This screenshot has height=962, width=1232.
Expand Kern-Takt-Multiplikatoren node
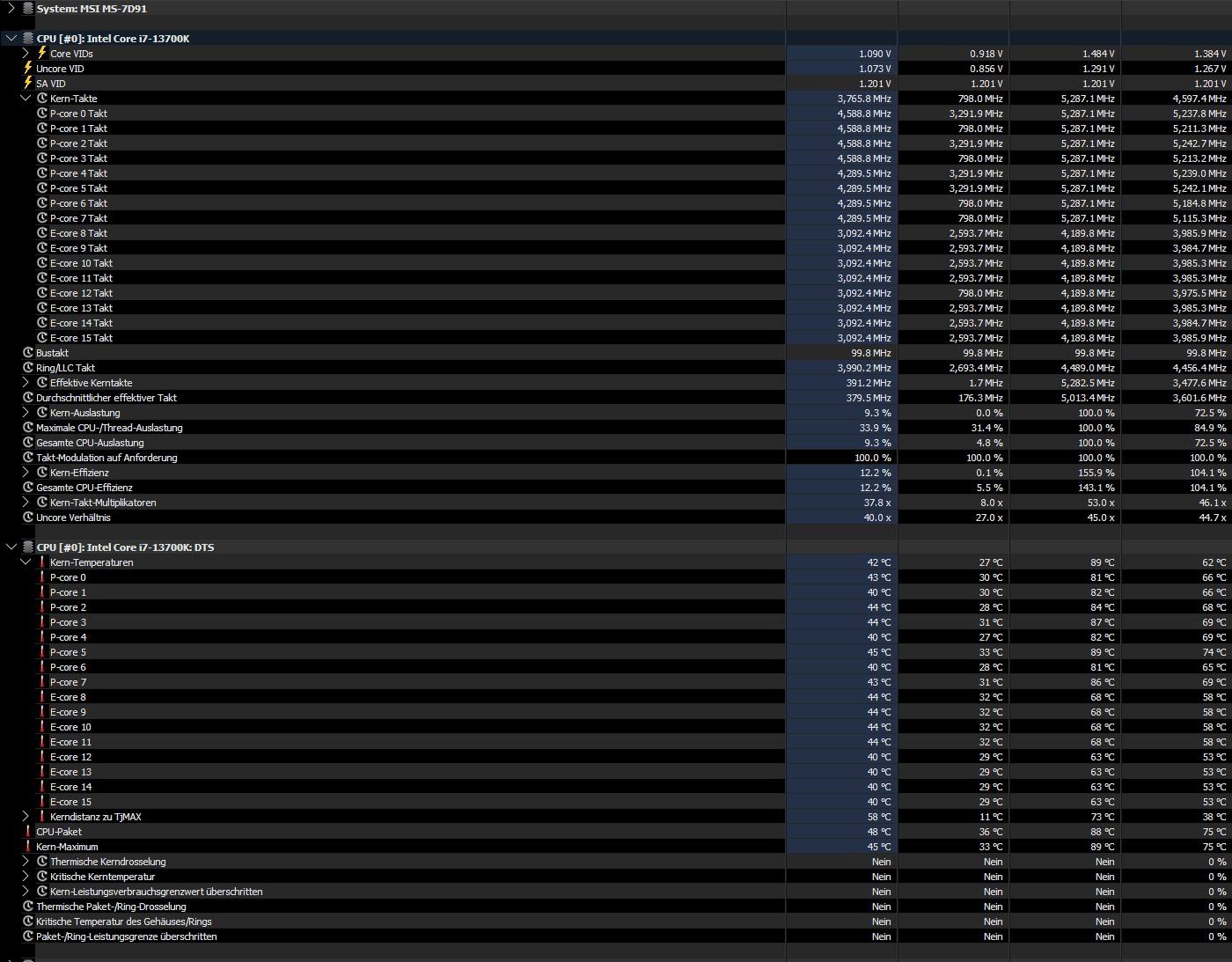pos(26,503)
